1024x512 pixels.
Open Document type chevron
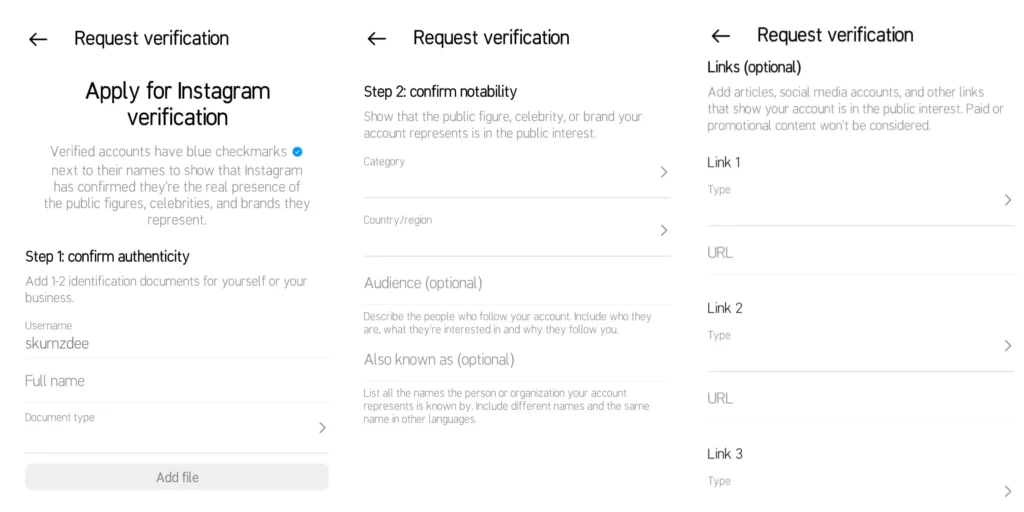322,428
